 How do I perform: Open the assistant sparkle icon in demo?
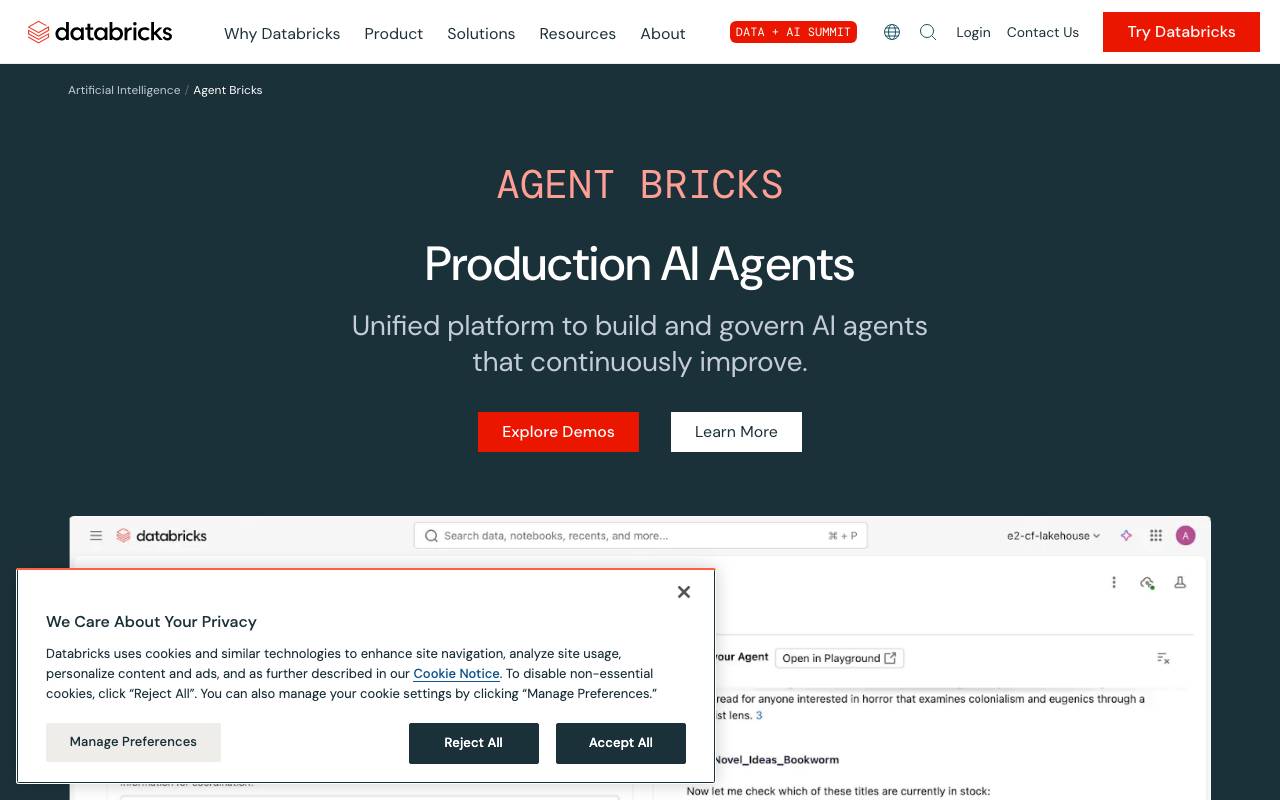point(1126,536)
